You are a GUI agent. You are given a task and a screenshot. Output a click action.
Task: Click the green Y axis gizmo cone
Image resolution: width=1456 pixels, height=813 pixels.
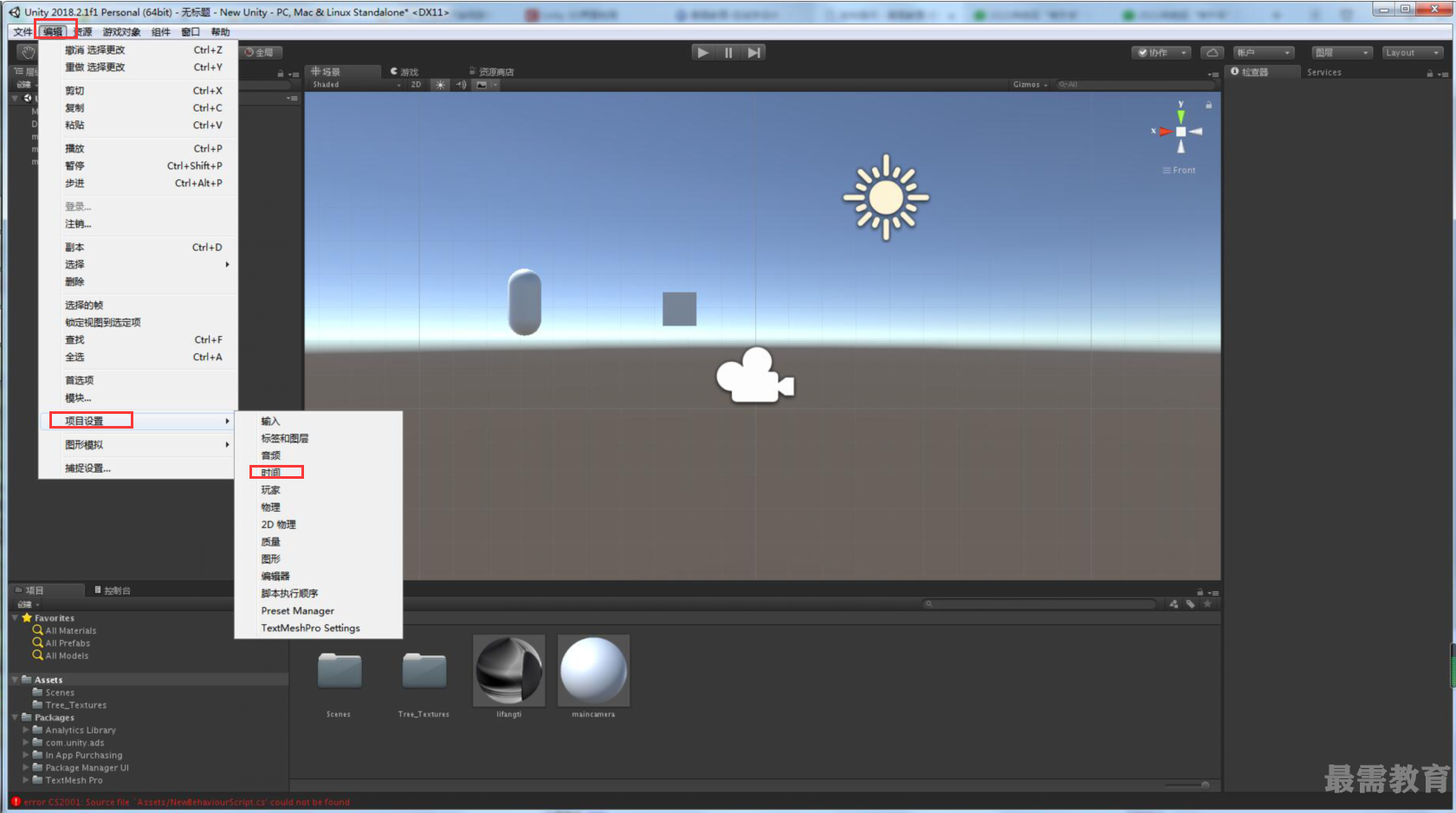pos(1180,115)
